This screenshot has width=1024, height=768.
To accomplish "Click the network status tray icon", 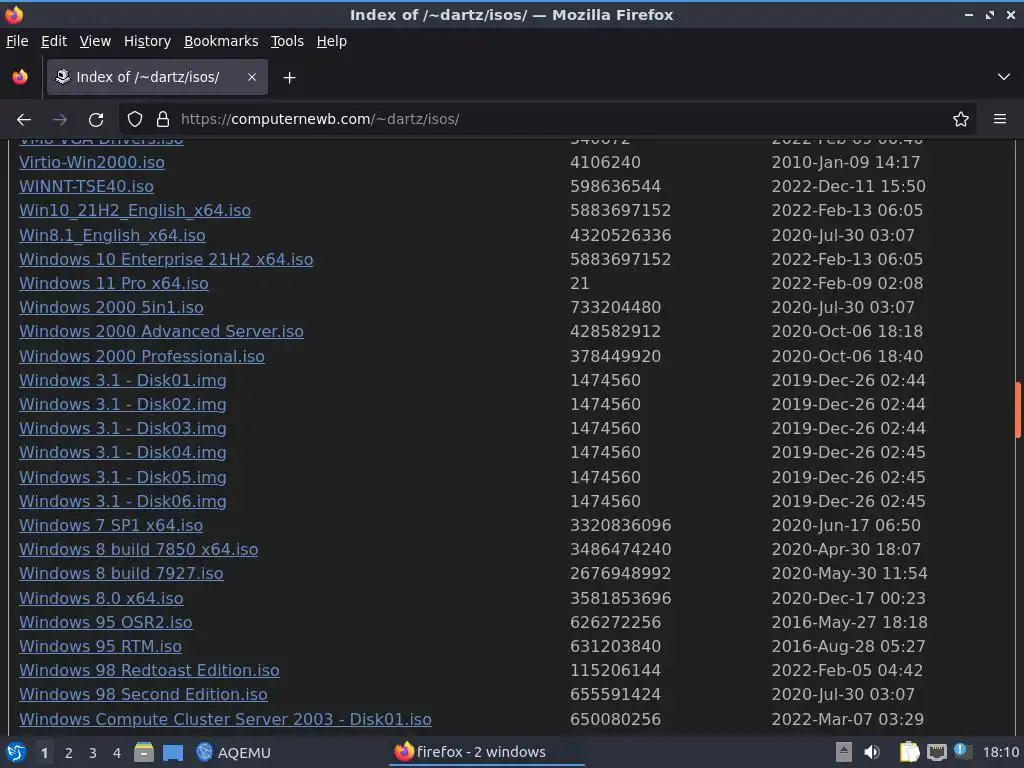I will 936,752.
